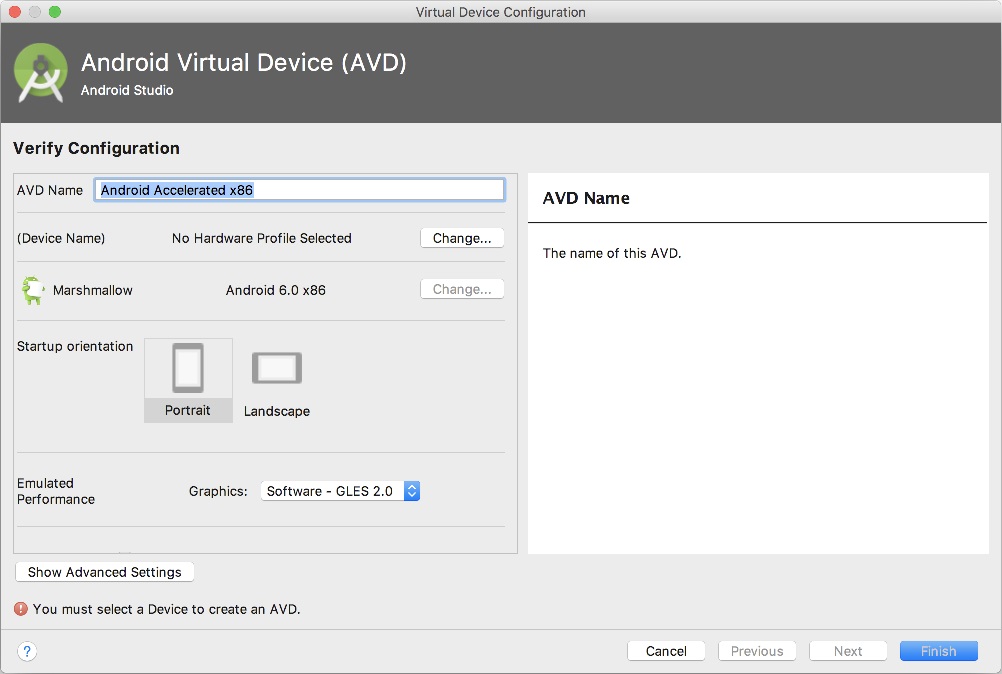Select Portrait startup orientation
The image size is (1002, 674).
pos(188,380)
